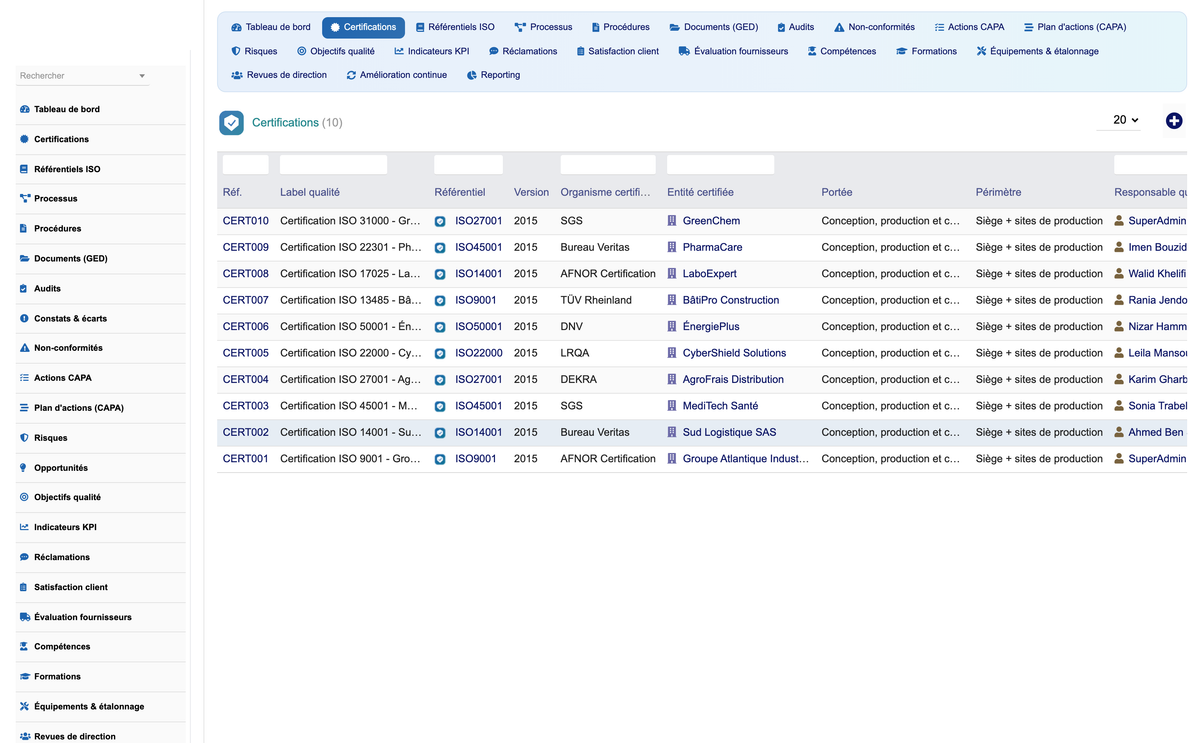Click sidebar Risques shield icon
1200x743 pixels.
(24, 438)
